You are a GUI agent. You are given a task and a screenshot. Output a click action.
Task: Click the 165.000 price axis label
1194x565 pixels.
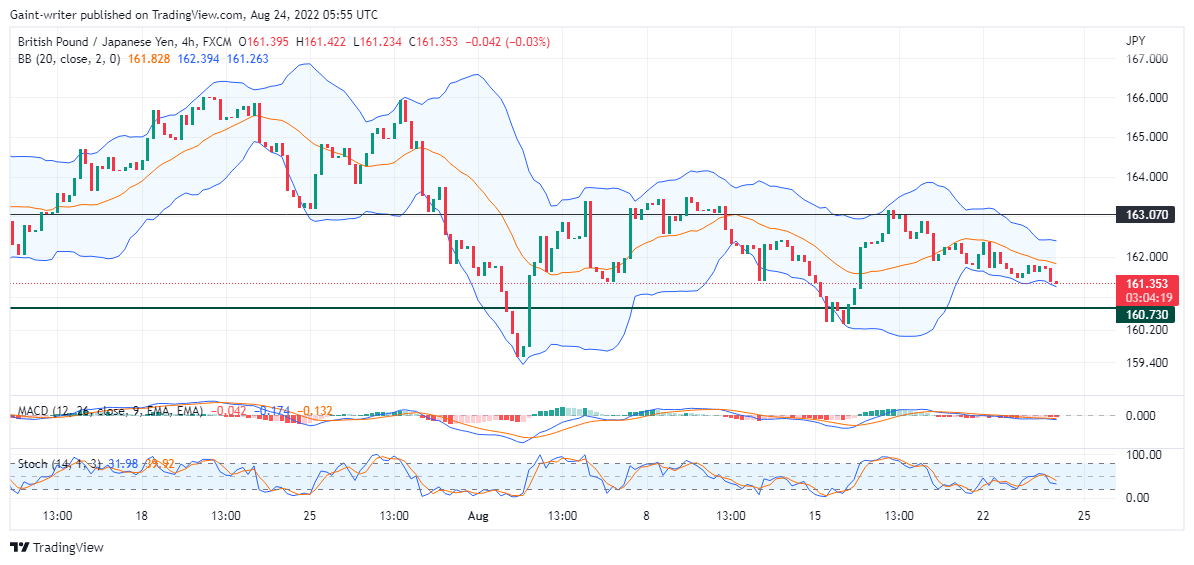1147,138
